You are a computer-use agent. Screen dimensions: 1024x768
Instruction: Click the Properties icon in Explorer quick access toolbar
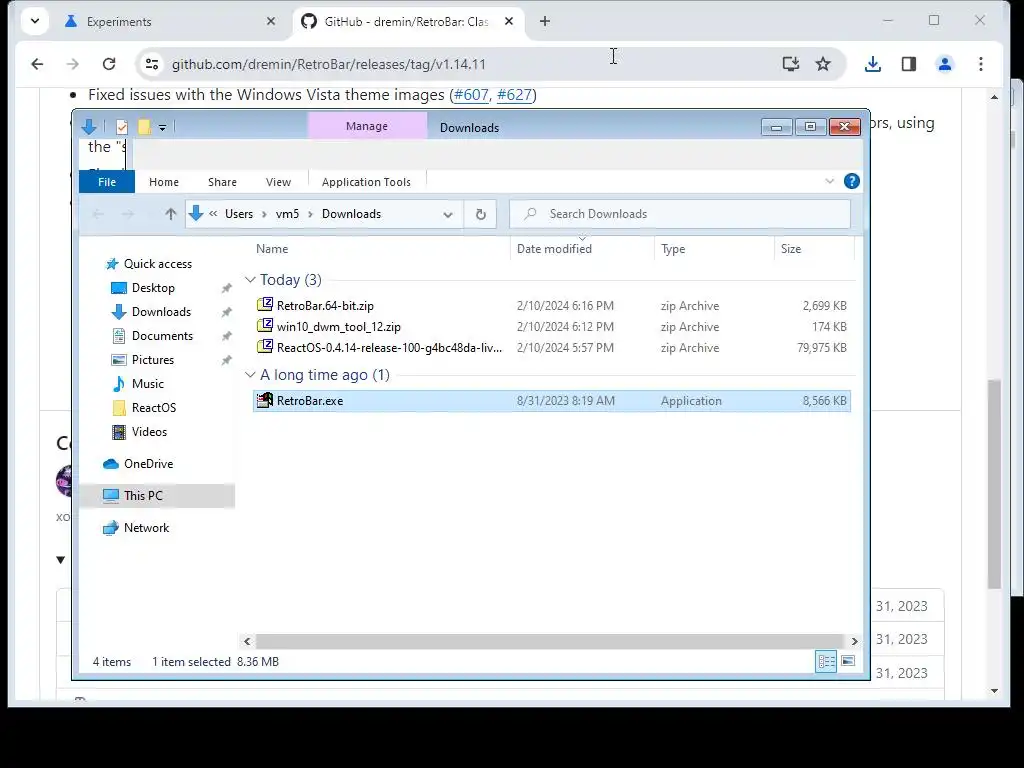[121, 127]
